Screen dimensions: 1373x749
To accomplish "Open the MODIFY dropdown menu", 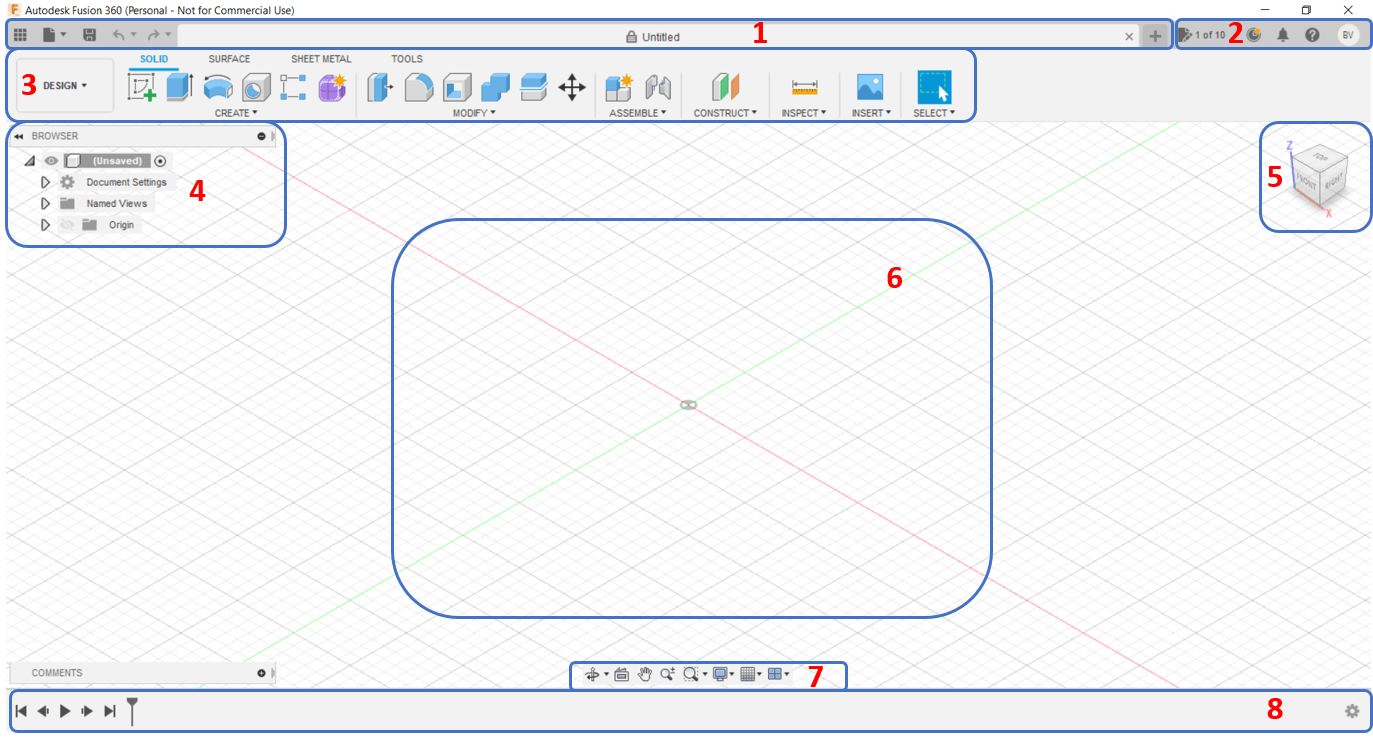I will point(474,113).
